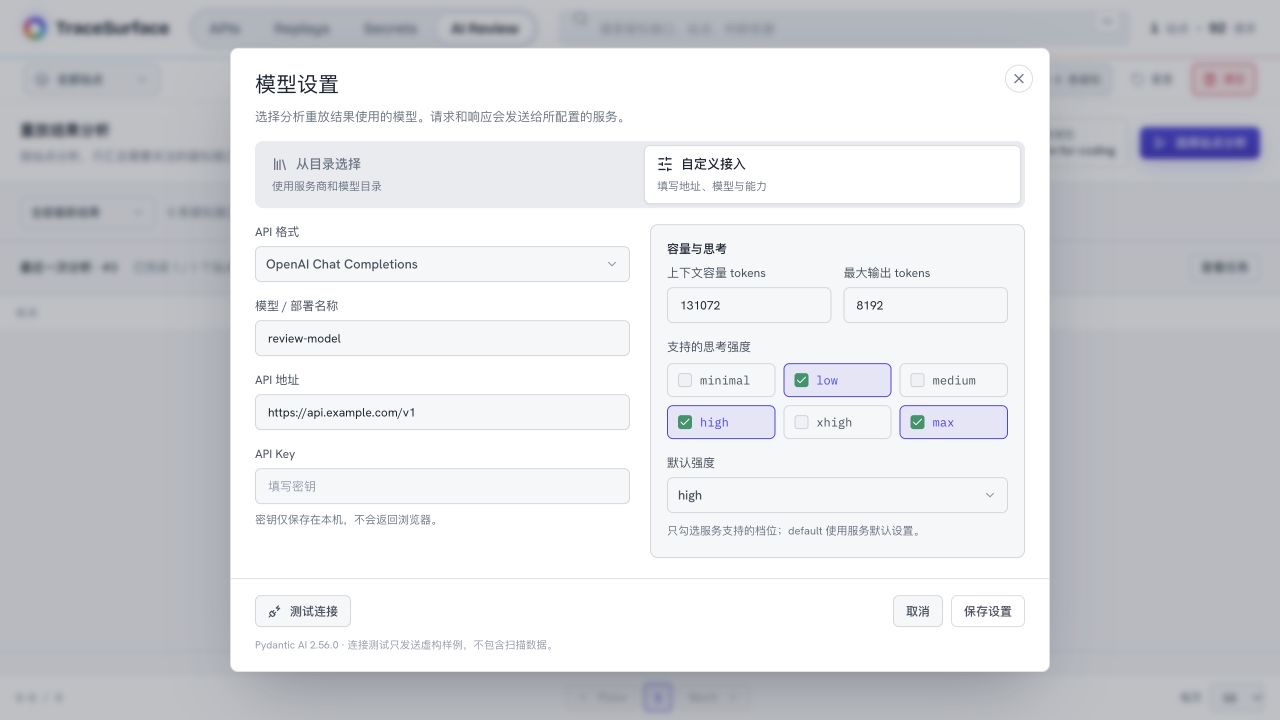Click the TraceSurface logo in the background header
The width and height of the screenshot is (1280, 720).
[96, 28]
